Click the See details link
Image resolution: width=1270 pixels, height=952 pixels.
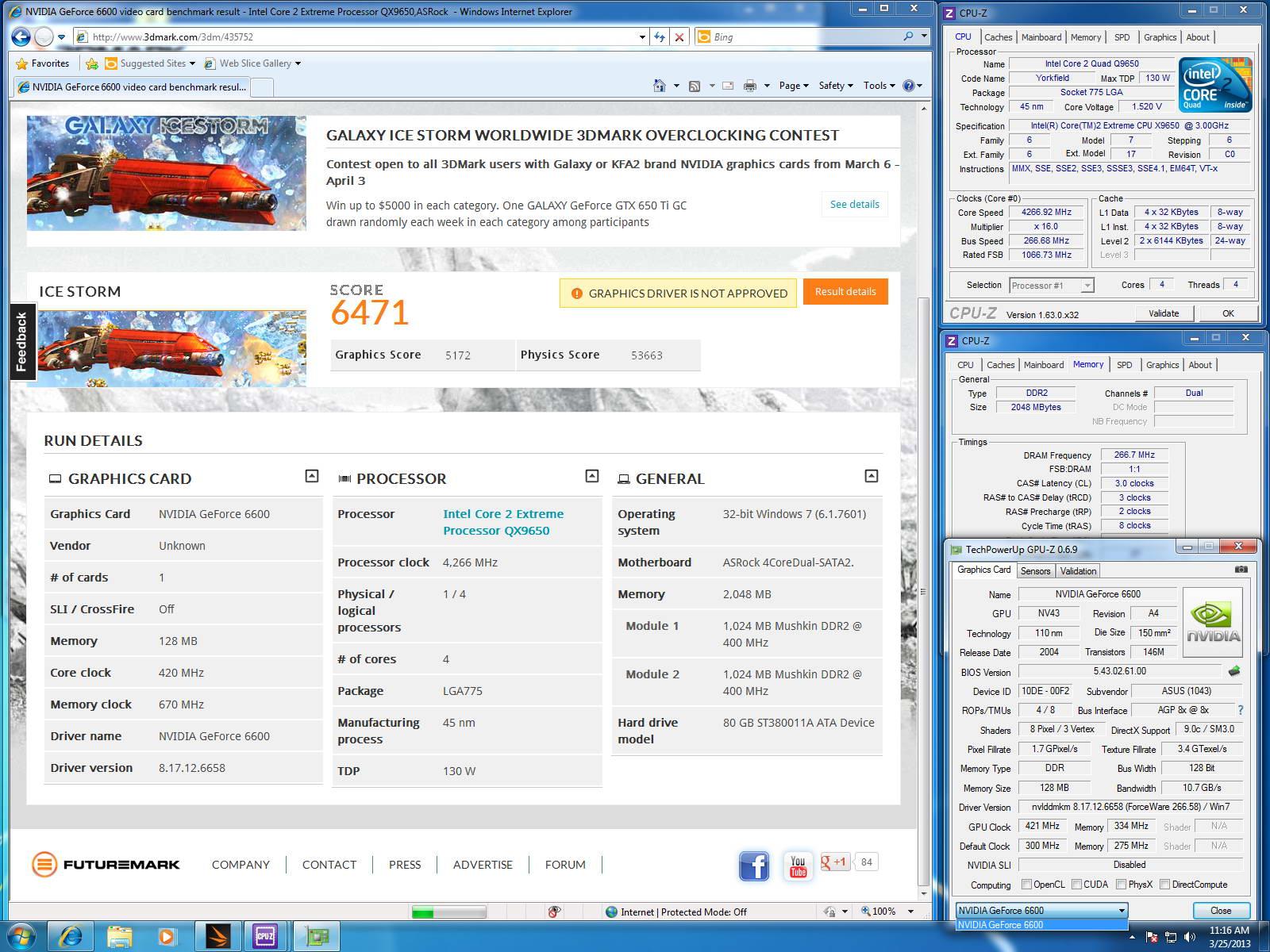[854, 204]
